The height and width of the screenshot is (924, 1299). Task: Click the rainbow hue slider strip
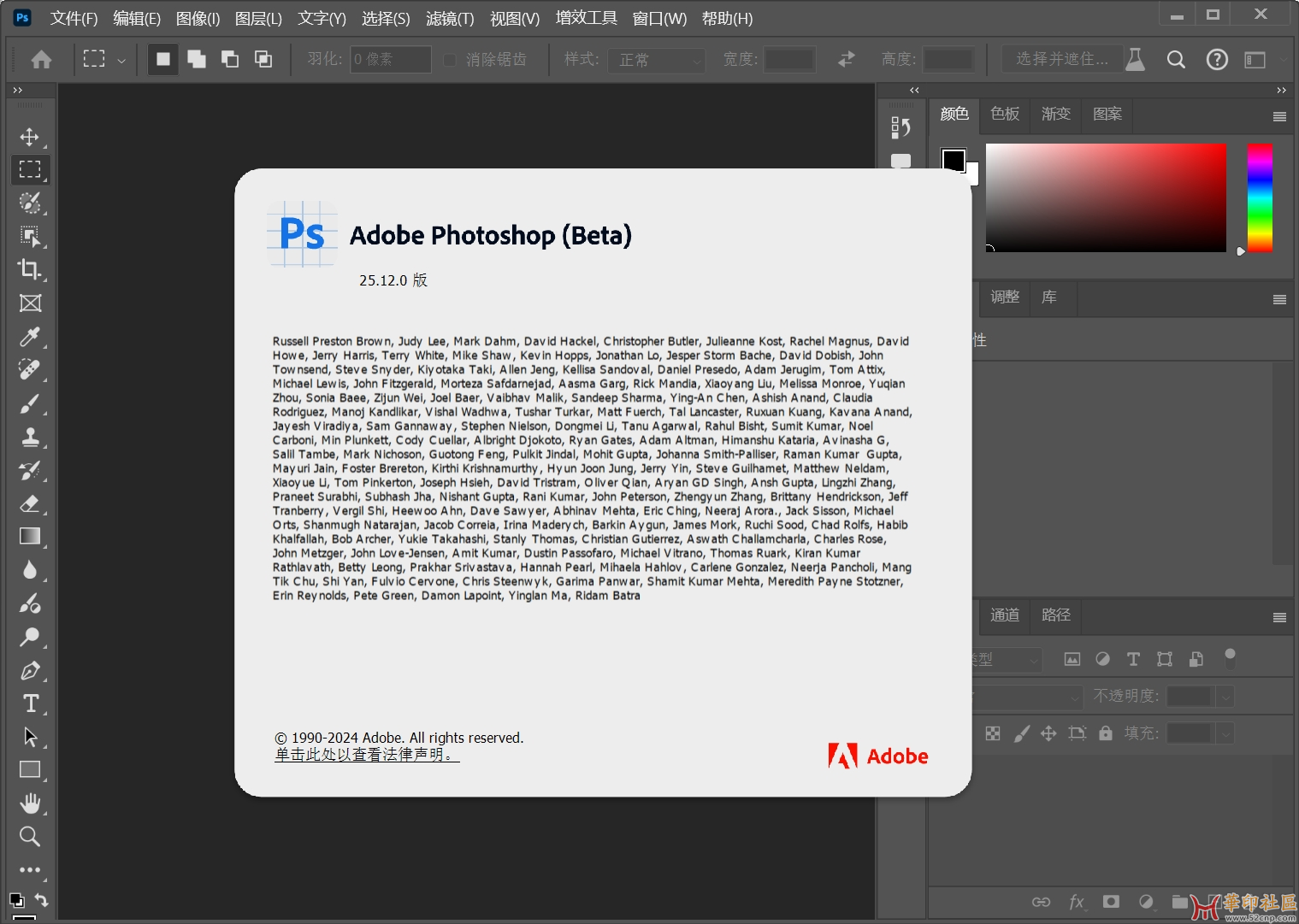coord(1259,197)
